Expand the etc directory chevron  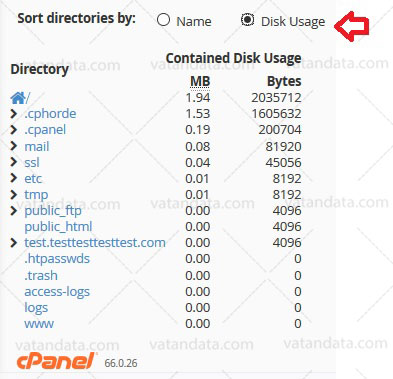[13, 178]
